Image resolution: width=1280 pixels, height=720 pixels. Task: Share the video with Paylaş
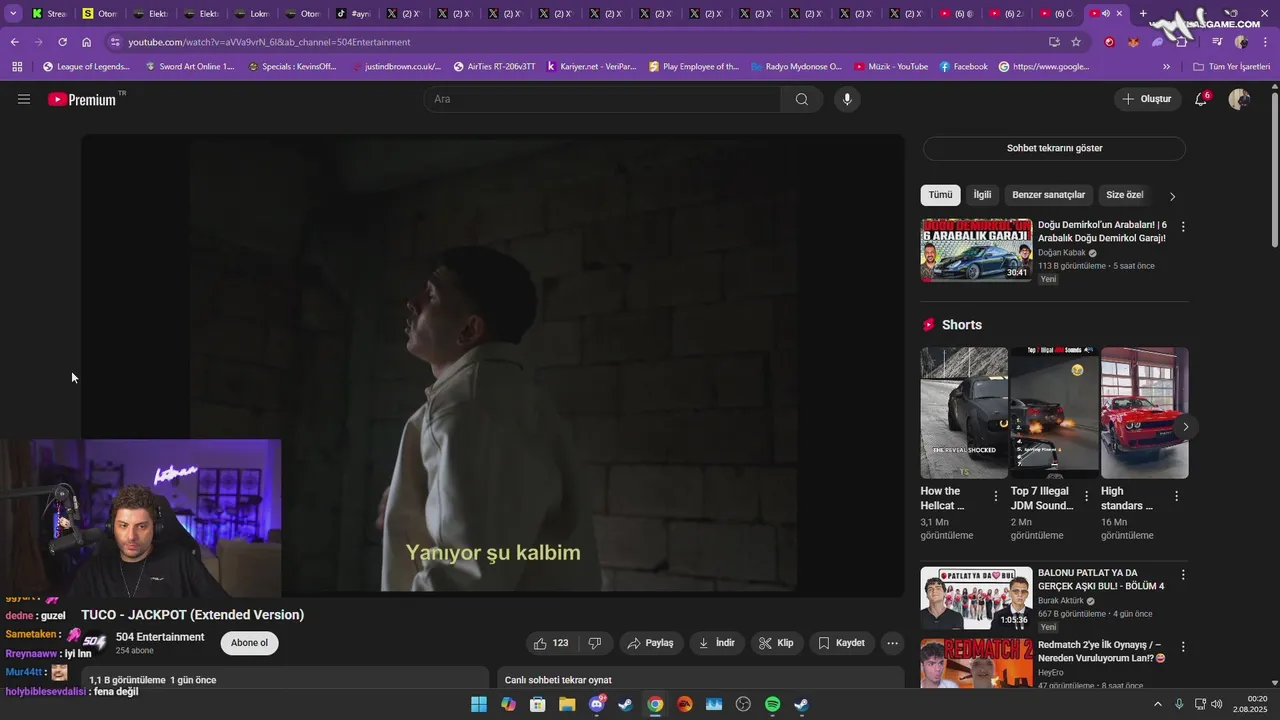point(650,643)
